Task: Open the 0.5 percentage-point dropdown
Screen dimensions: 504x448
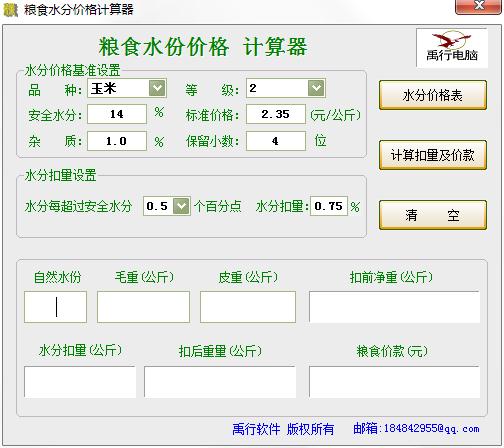Action: pyautogui.click(x=182, y=206)
